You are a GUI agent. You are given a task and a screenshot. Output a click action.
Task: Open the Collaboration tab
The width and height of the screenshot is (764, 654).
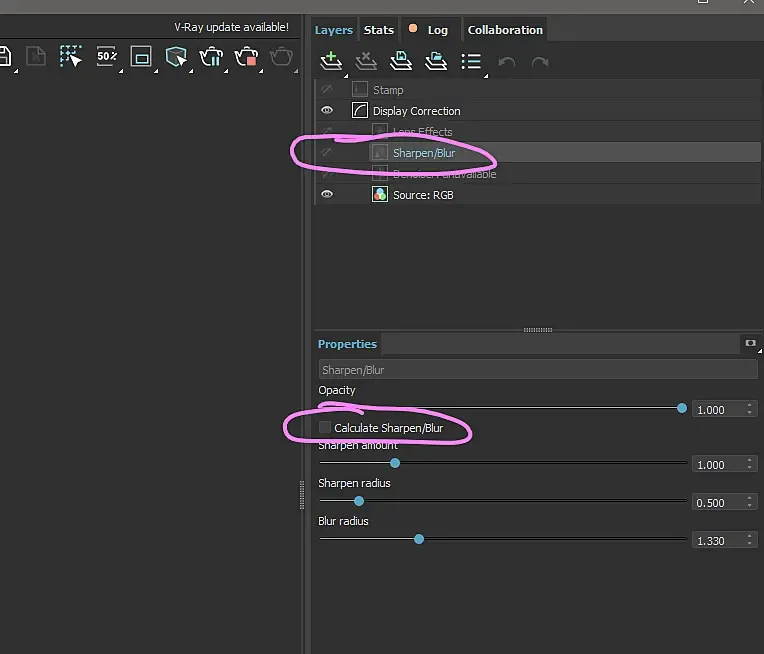(x=505, y=30)
